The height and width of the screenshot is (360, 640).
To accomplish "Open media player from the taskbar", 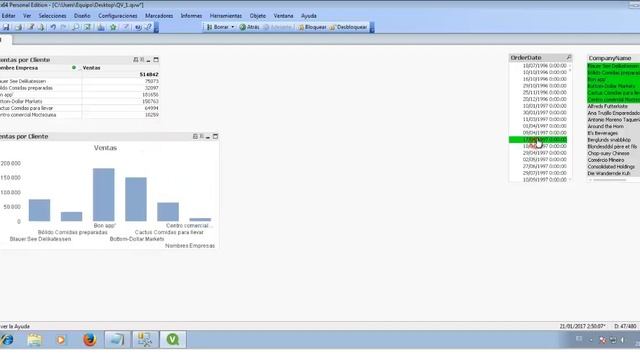I will [x=61, y=340].
